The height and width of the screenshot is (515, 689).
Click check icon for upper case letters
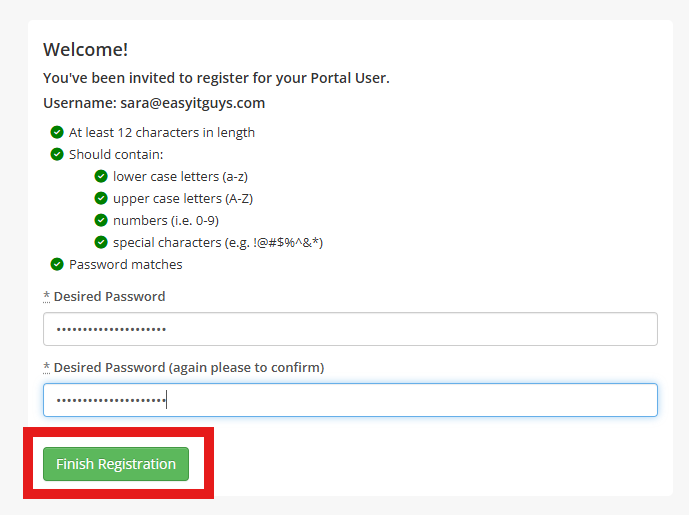coord(101,198)
